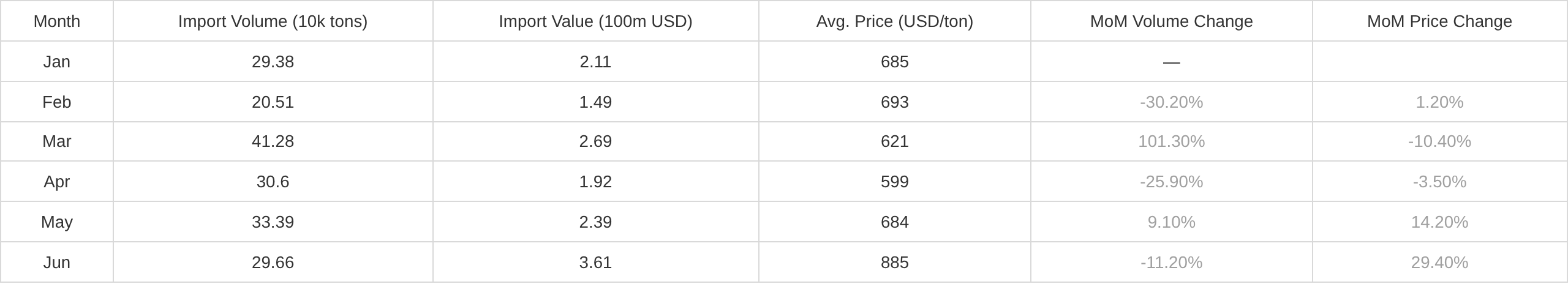Select the 101.30% volume change cell
The image size is (1568, 295).
[x=1172, y=141]
